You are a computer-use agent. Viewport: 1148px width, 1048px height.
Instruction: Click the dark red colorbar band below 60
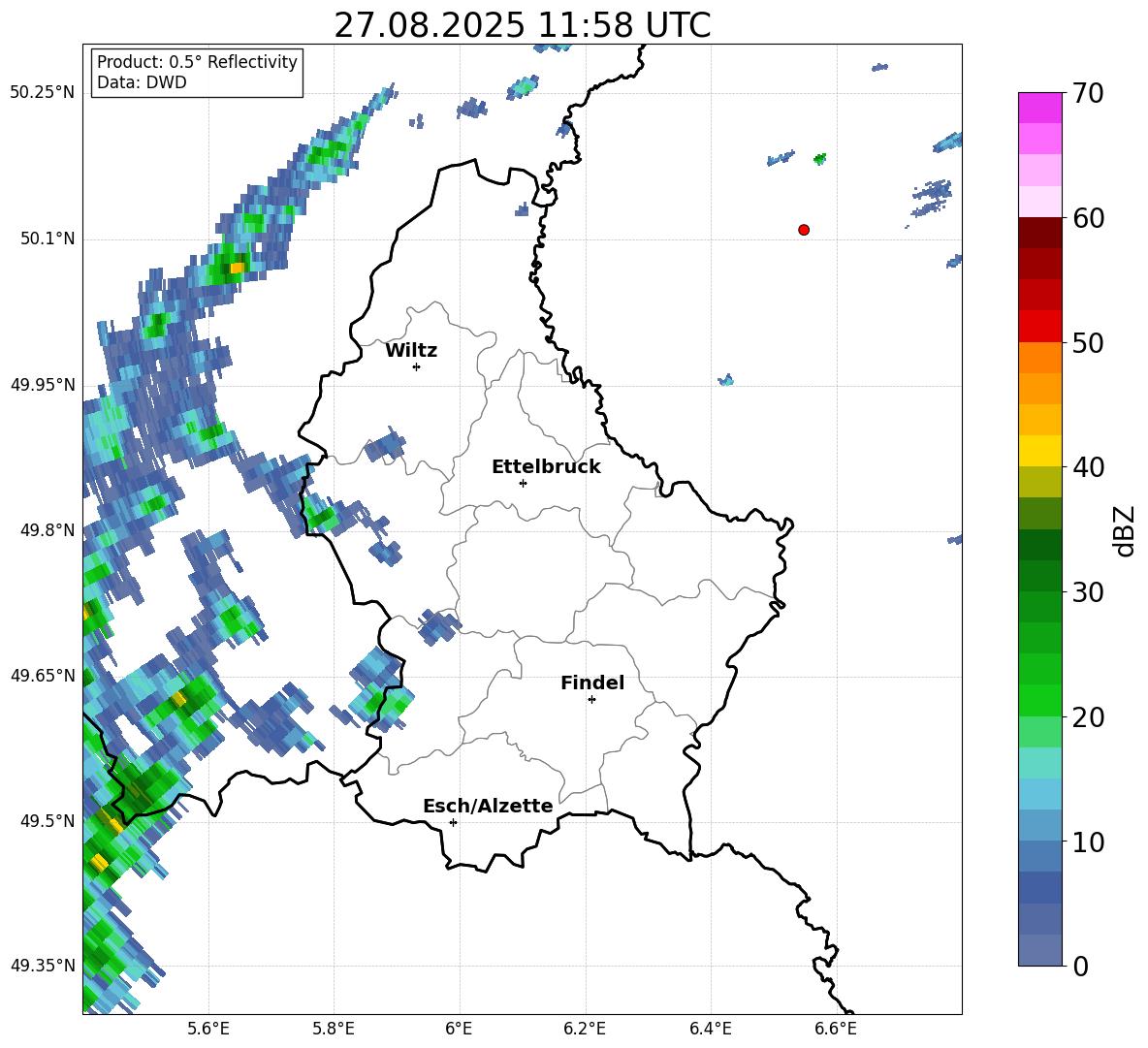[1039, 233]
